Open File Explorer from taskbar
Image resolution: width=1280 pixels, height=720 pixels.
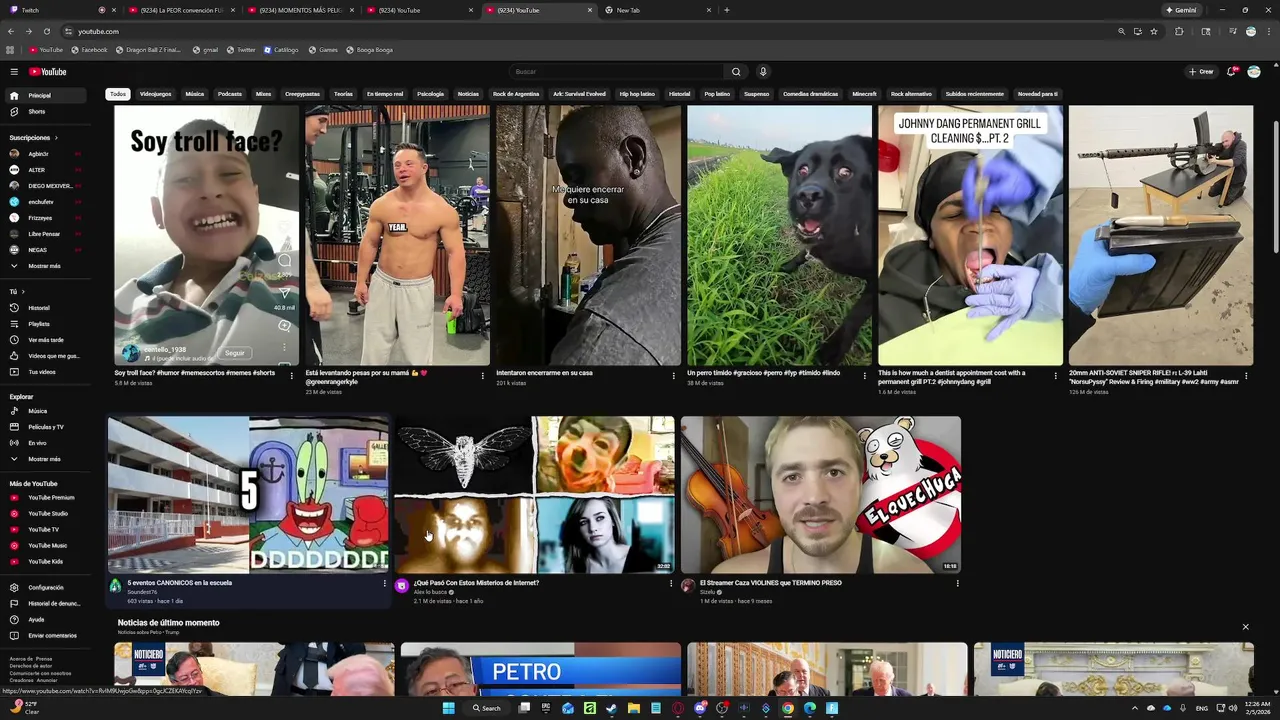click(x=634, y=708)
